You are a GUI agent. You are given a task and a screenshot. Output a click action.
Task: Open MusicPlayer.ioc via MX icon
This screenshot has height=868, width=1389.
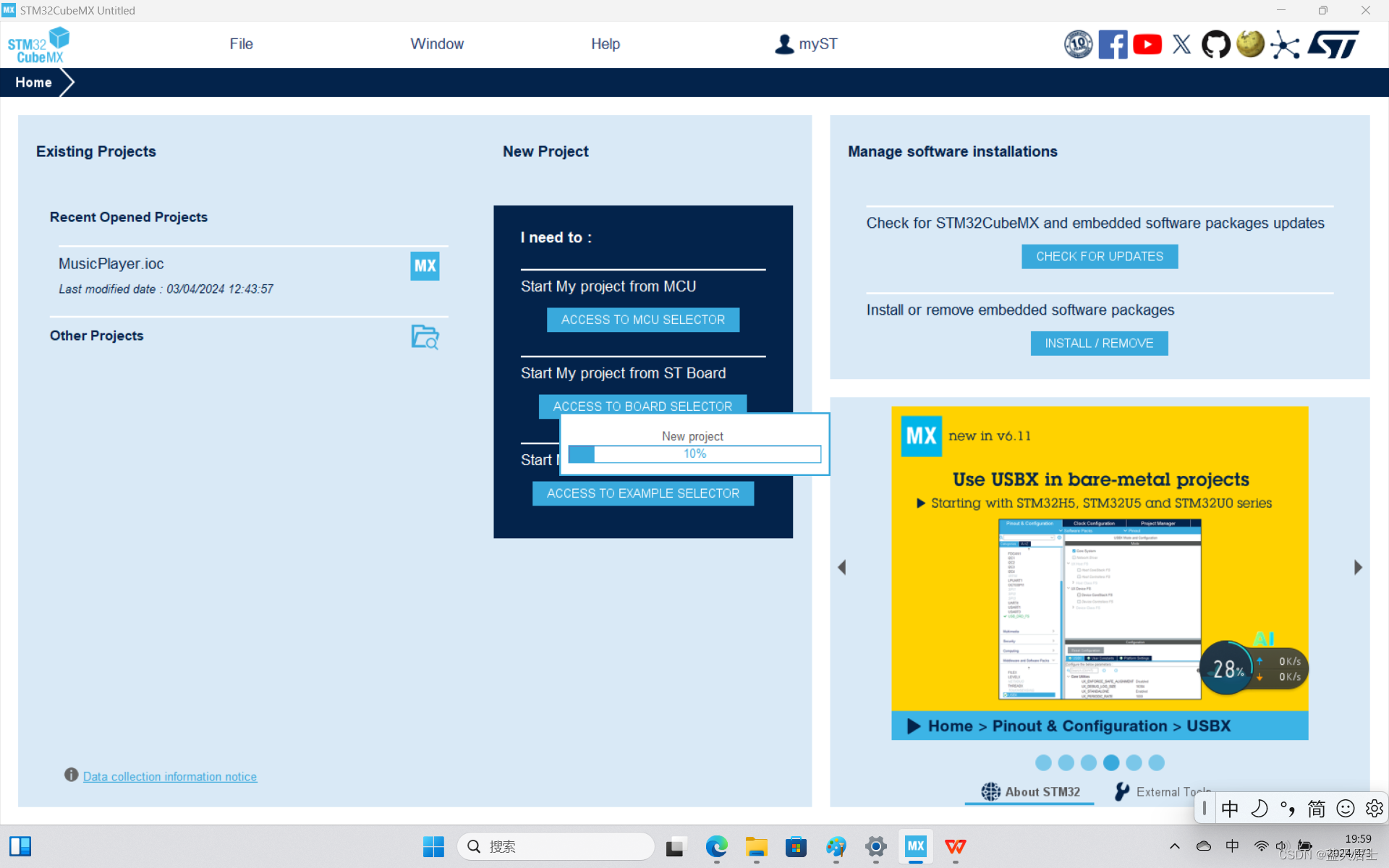pyautogui.click(x=425, y=265)
